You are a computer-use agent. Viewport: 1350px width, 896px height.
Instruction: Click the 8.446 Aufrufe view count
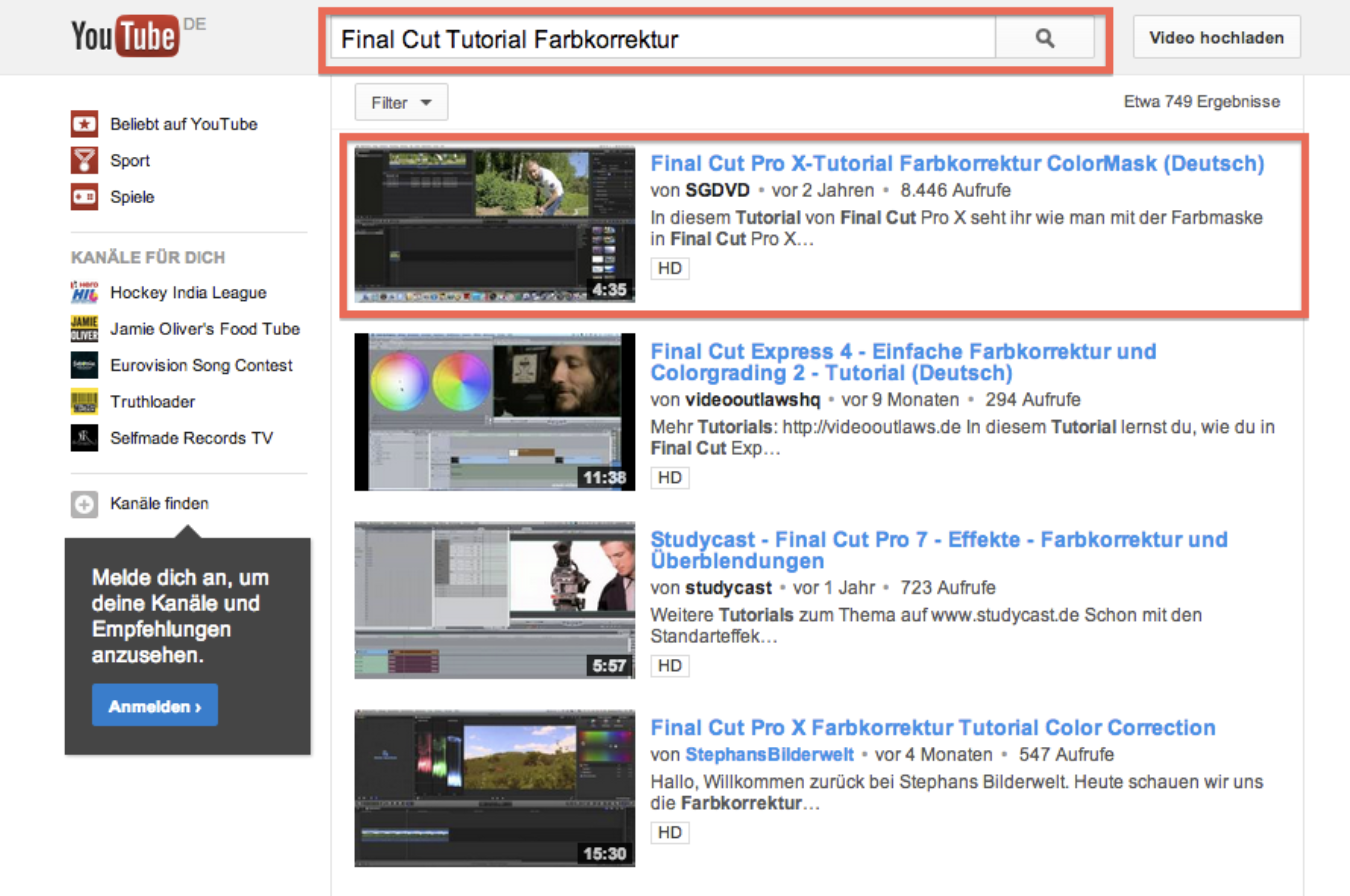[955, 190]
